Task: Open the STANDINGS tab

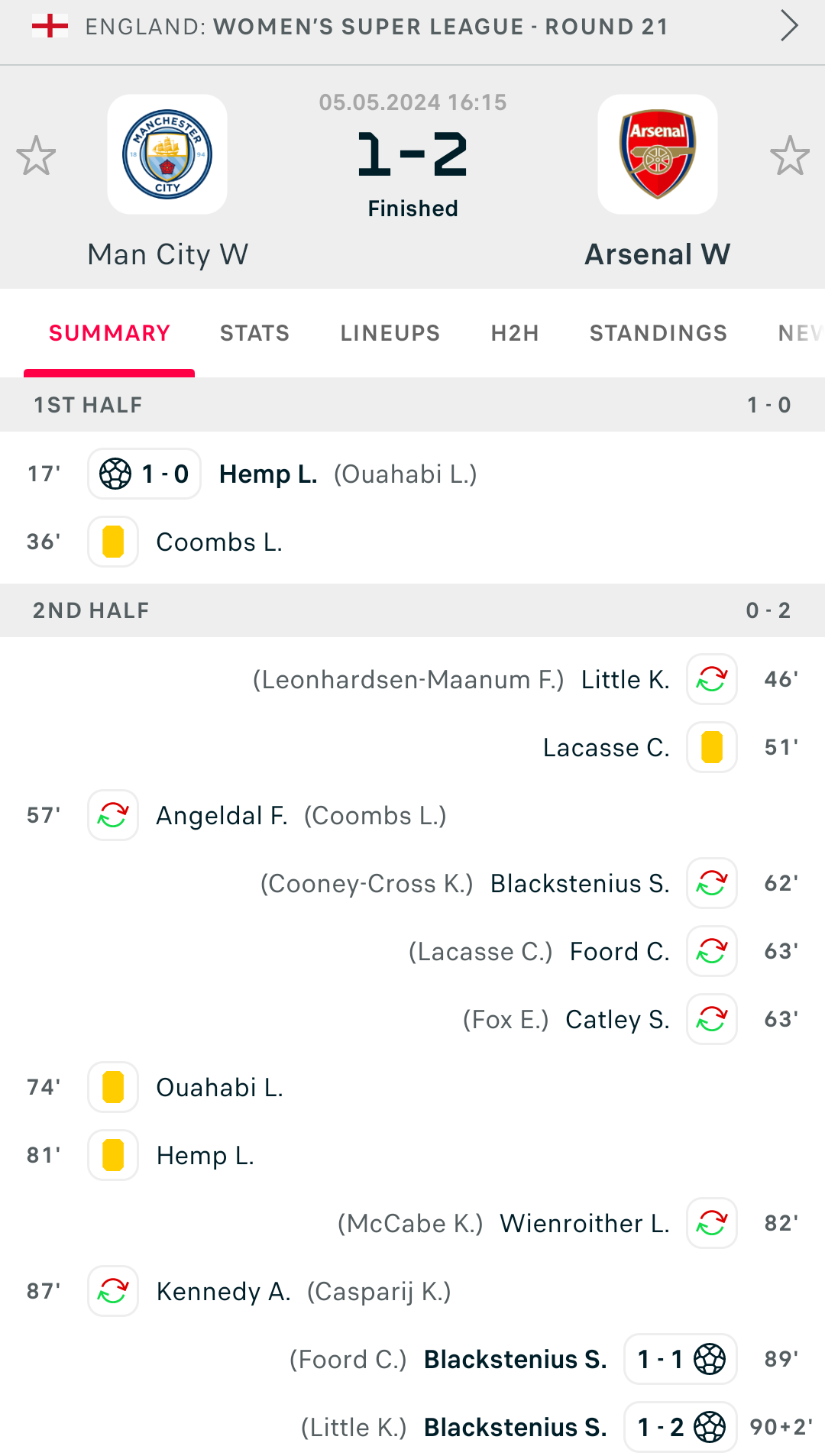Action: point(658,333)
